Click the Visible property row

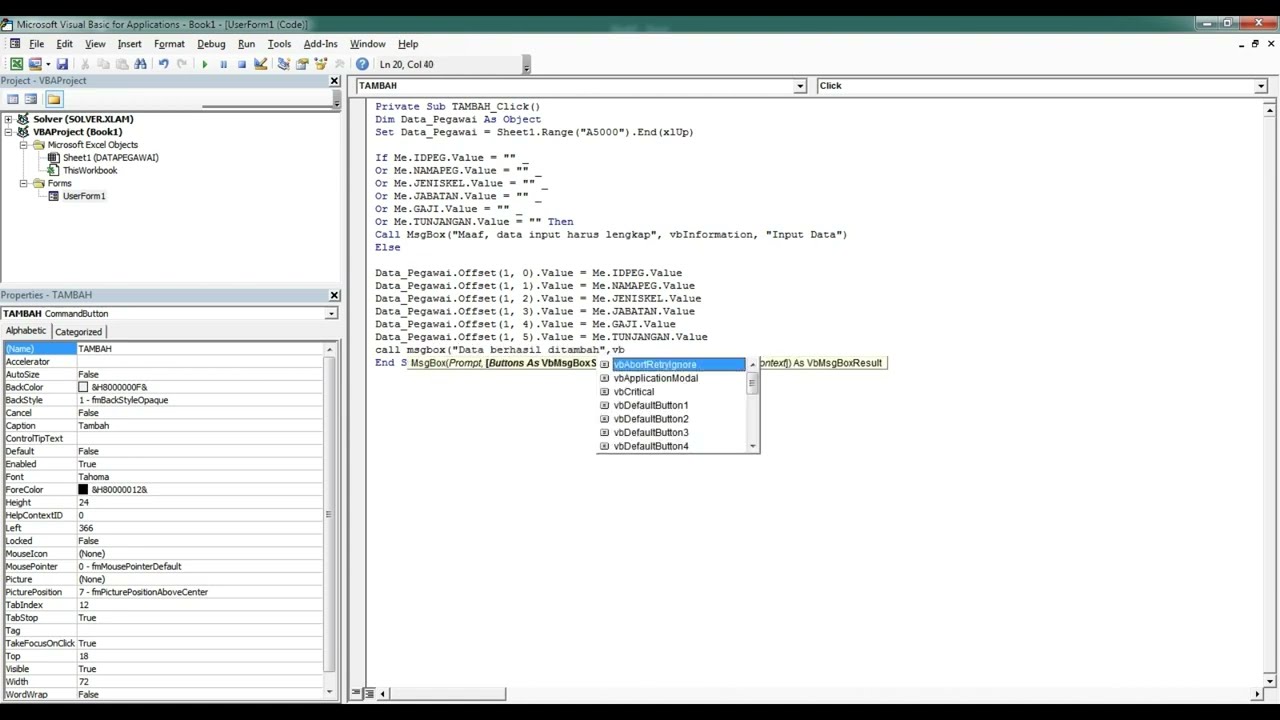[x=163, y=670]
